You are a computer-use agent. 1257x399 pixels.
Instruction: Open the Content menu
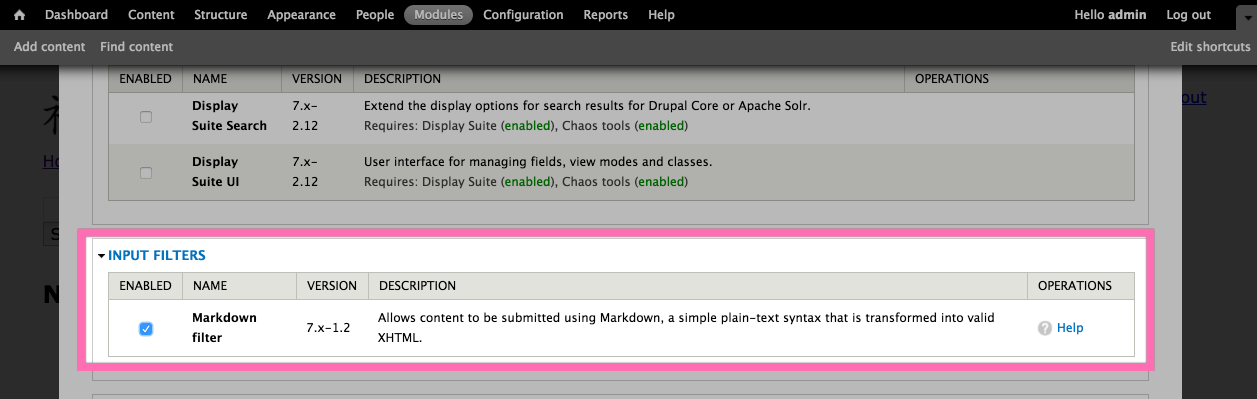click(x=151, y=15)
